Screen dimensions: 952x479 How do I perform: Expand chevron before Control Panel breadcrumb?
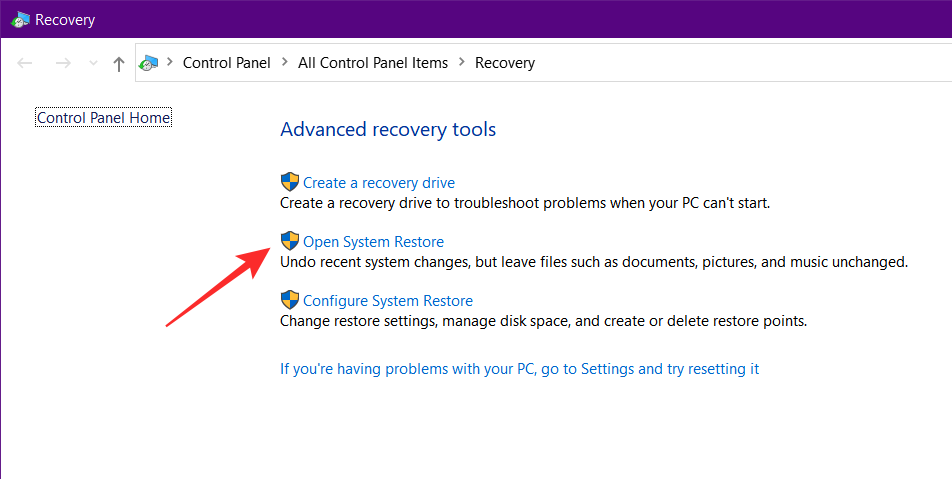point(172,63)
